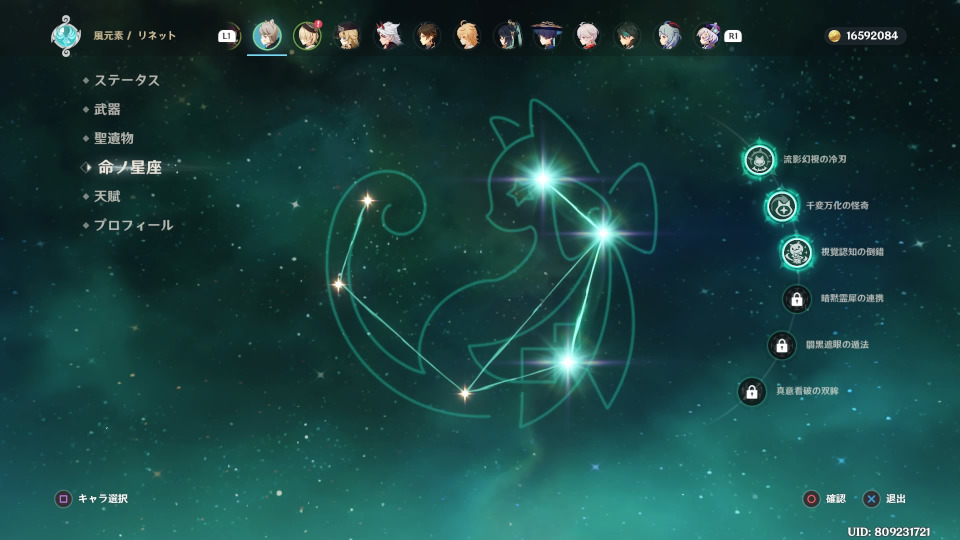The height and width of the screenshot is (540, 960).
Task: Select Xianyun's character portrait
Action: pos(508,36)
